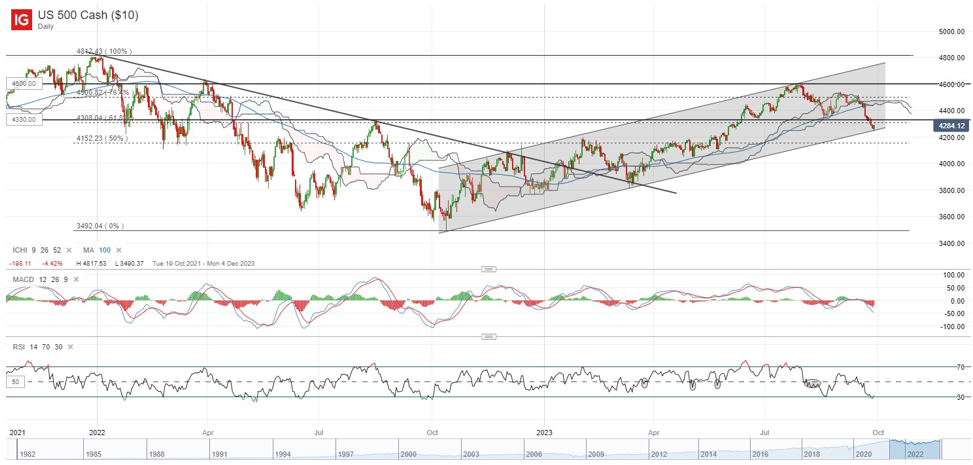This screenshot has width=973, height=465.
Task: Select the 4812.43 (100%) Fibonacci label
Action: (104, 52)
